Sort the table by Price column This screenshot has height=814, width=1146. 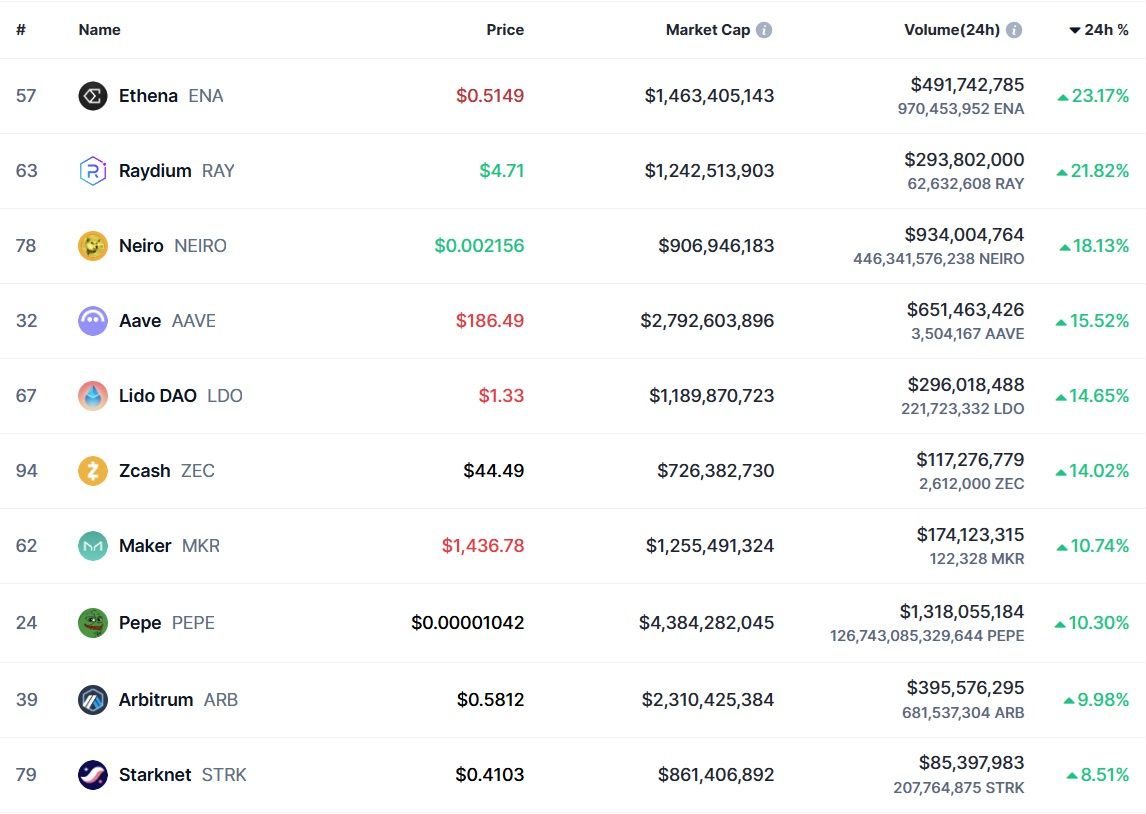tap(505, 30)
